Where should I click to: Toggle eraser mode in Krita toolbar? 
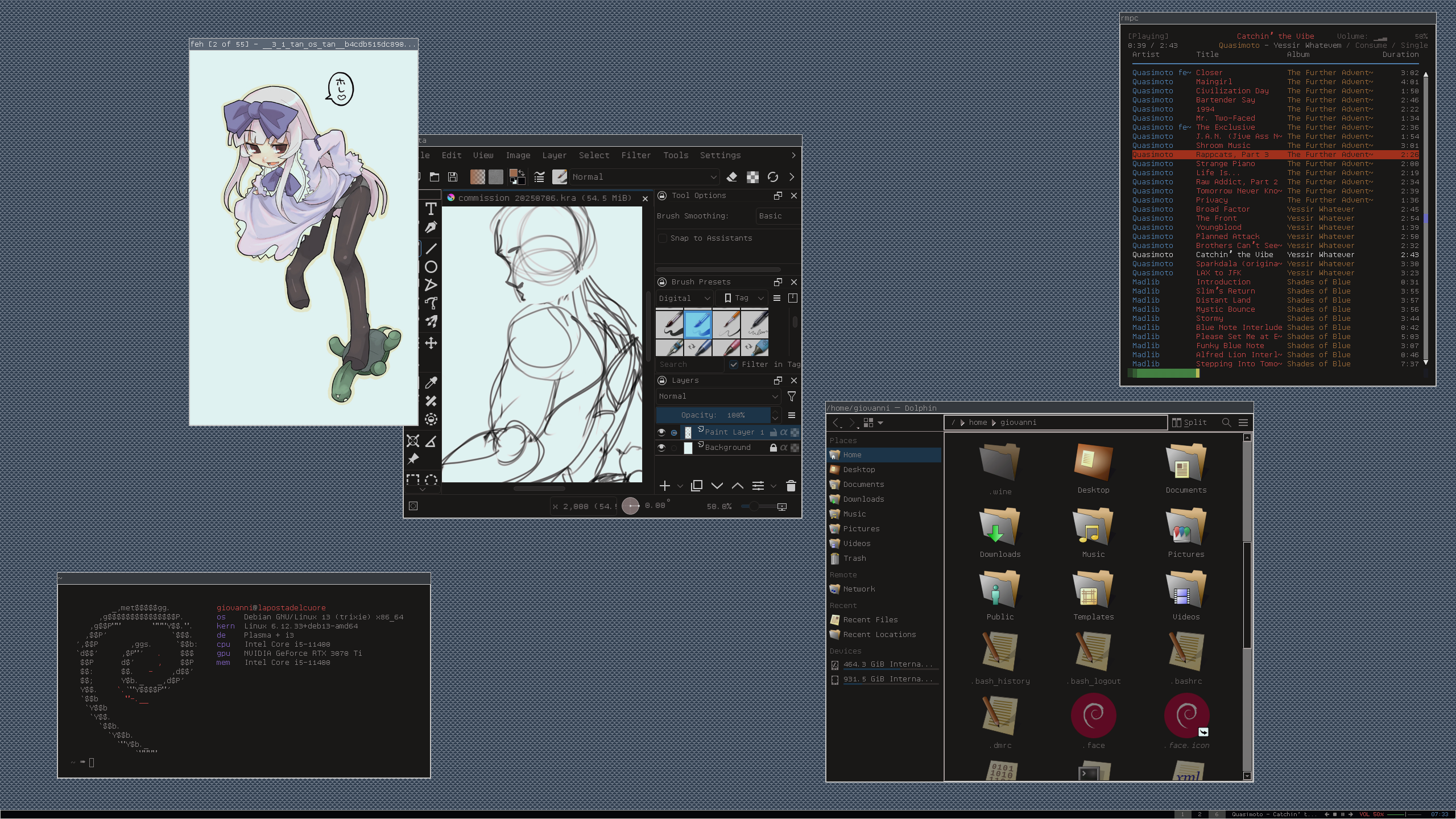click(x=732, y=177)
